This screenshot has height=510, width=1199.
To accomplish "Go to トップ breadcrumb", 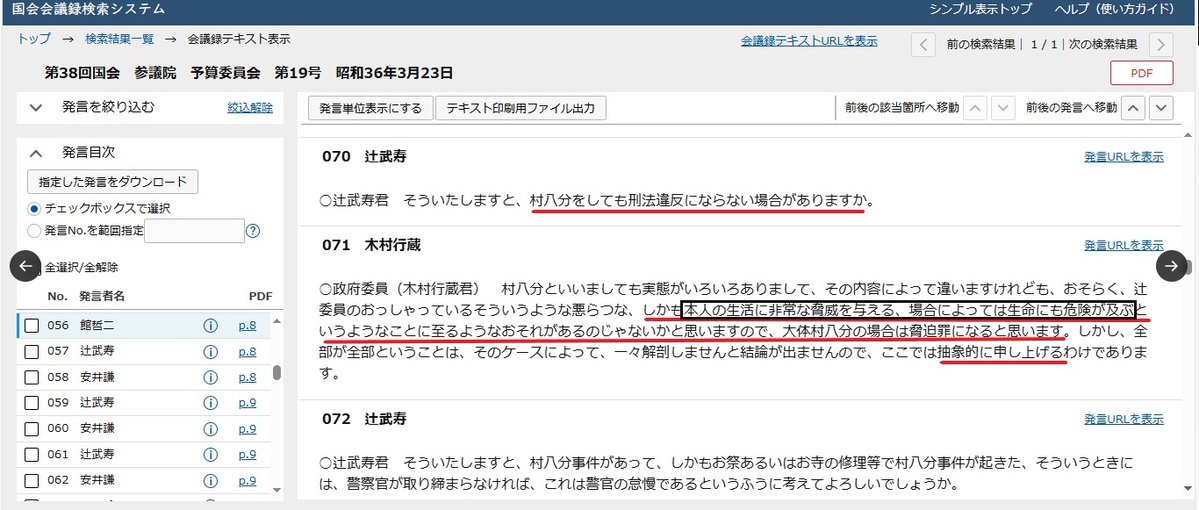I will [x=34, y=39].
